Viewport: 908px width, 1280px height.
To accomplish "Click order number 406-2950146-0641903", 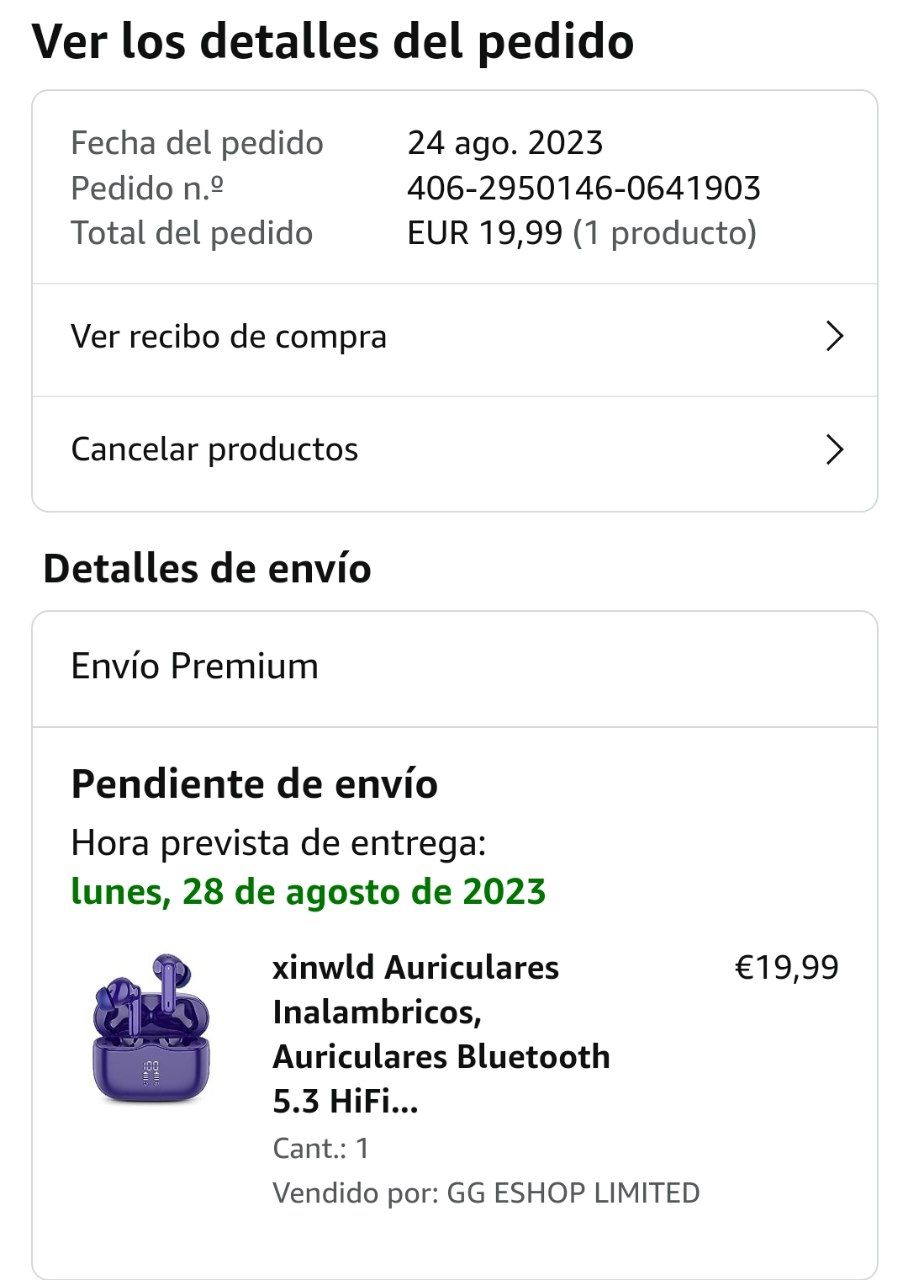I will [583, 188].
